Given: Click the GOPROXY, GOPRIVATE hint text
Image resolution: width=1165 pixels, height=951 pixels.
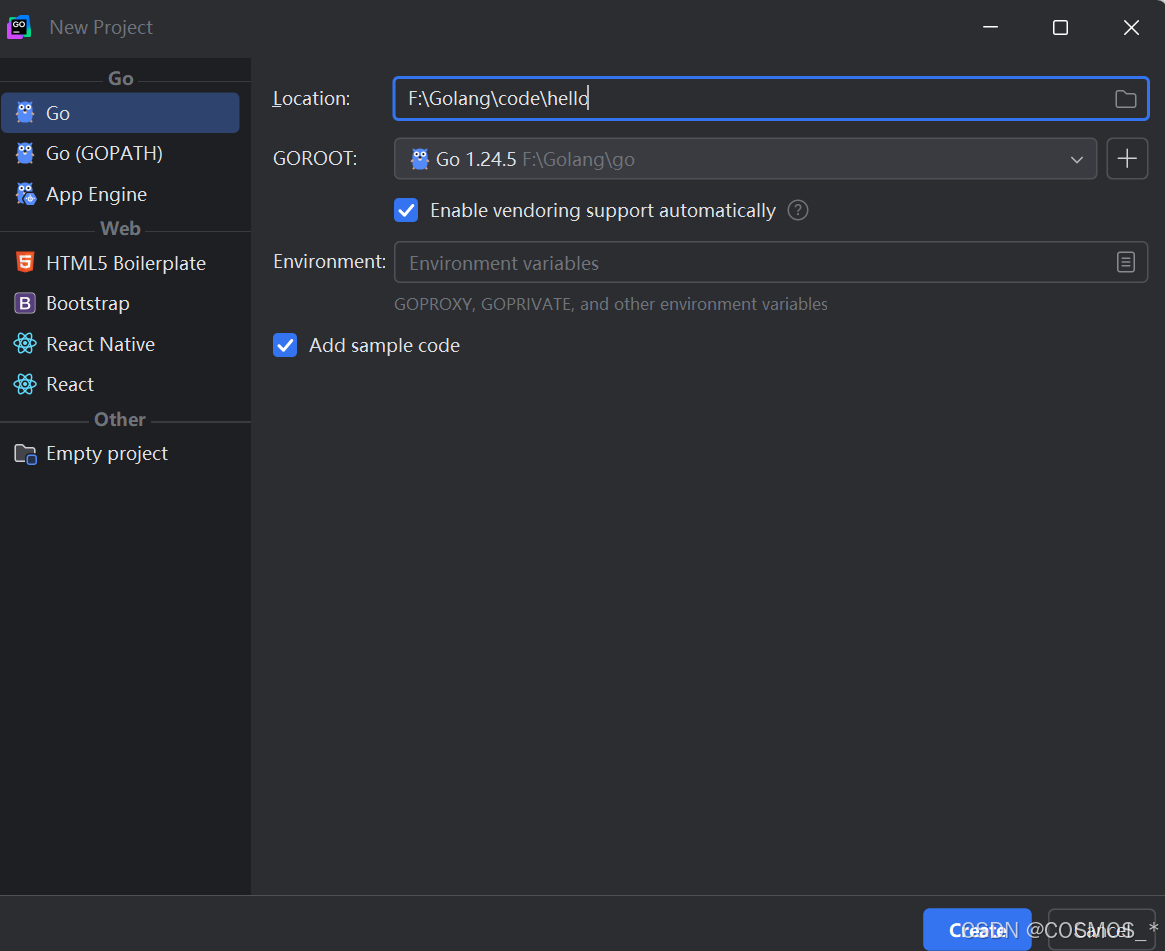Looking at the screenshot, I should (611, 304).
